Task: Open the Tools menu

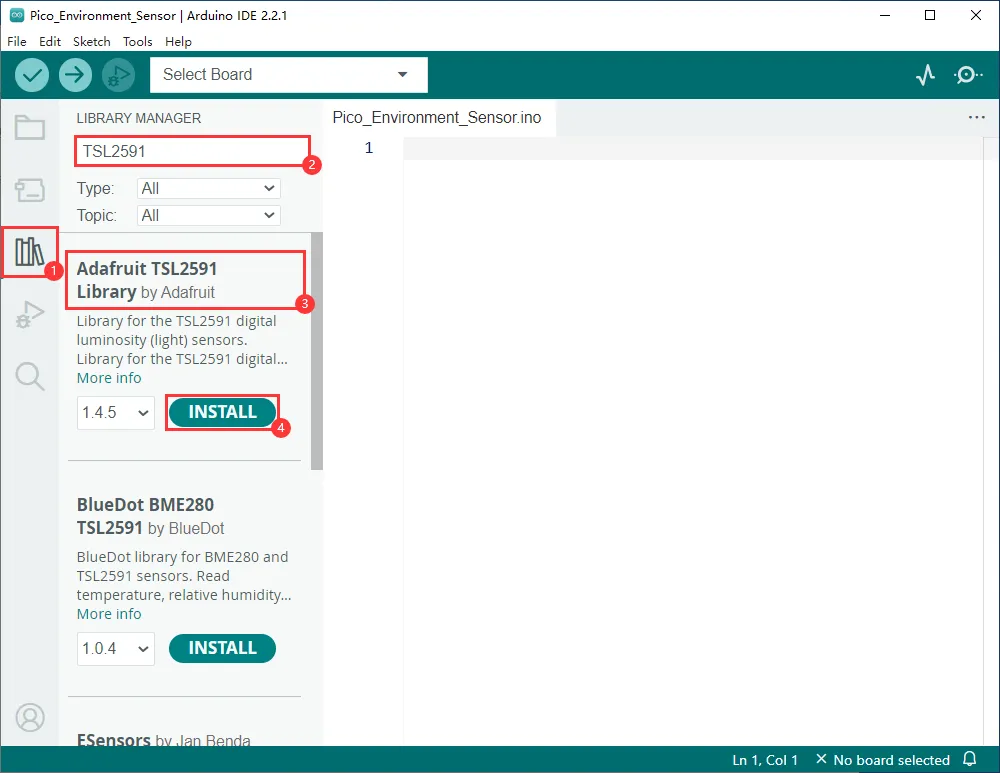Action: 137,41
